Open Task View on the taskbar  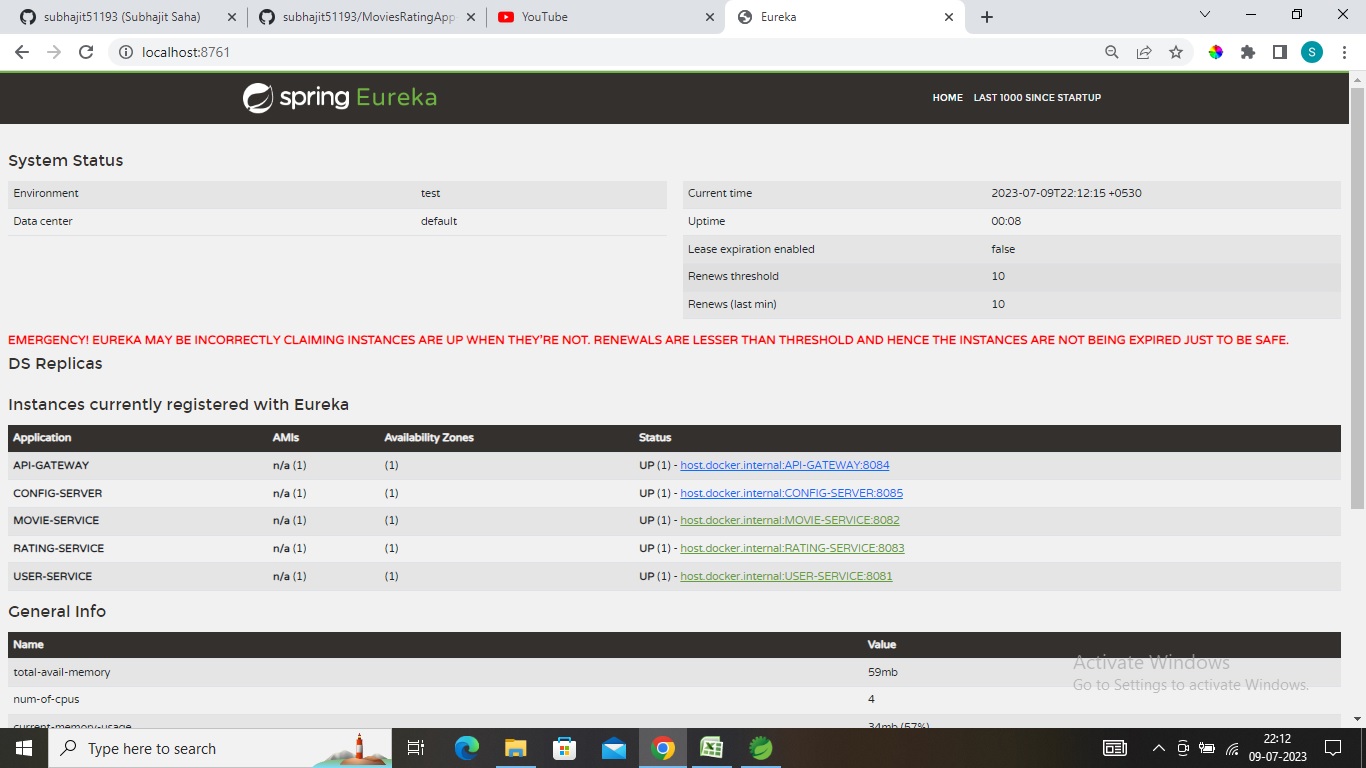coord(416,748)
